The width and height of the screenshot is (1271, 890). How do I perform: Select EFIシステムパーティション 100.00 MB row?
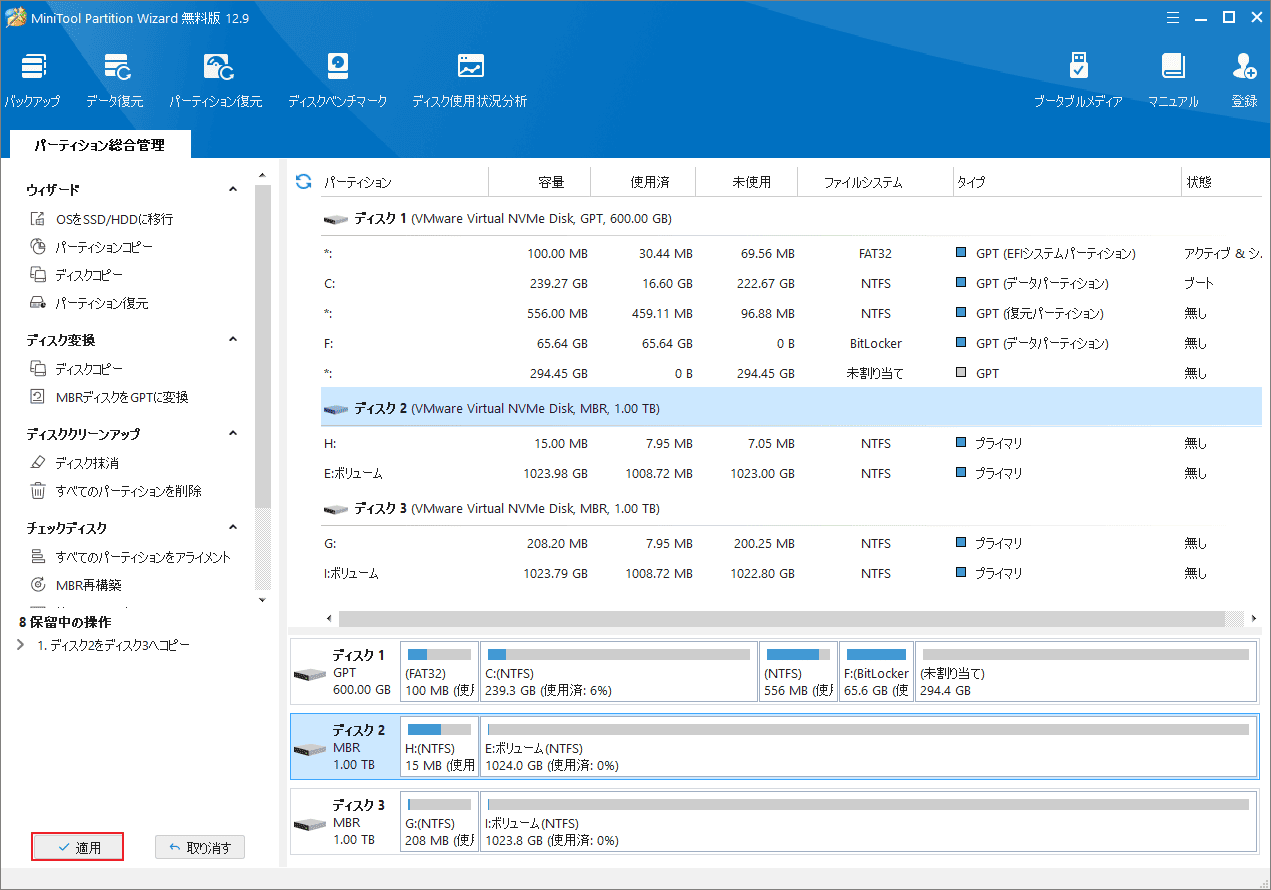coord(791,253)
